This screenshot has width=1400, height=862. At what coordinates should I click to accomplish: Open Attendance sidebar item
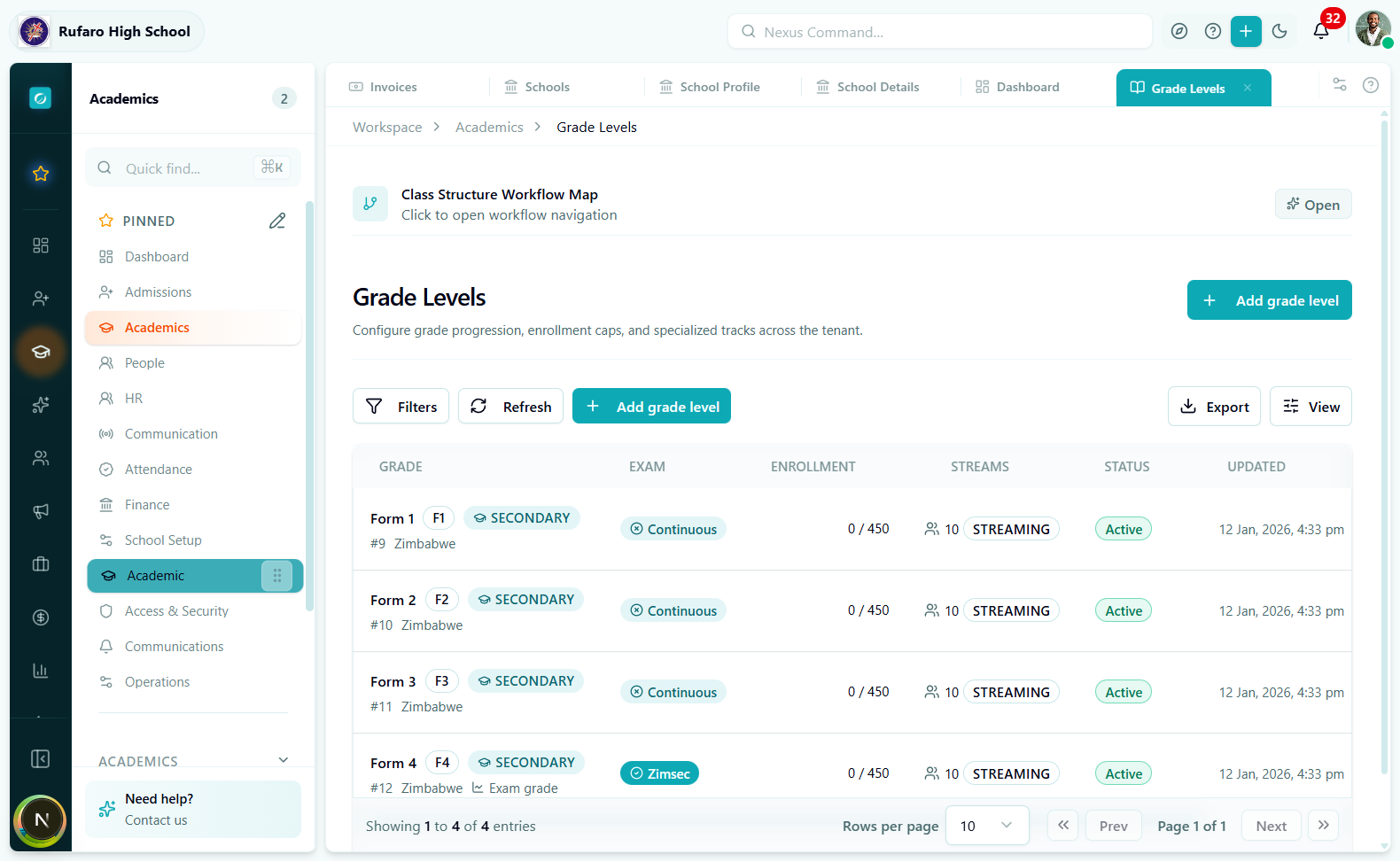(x=193, y=470)
